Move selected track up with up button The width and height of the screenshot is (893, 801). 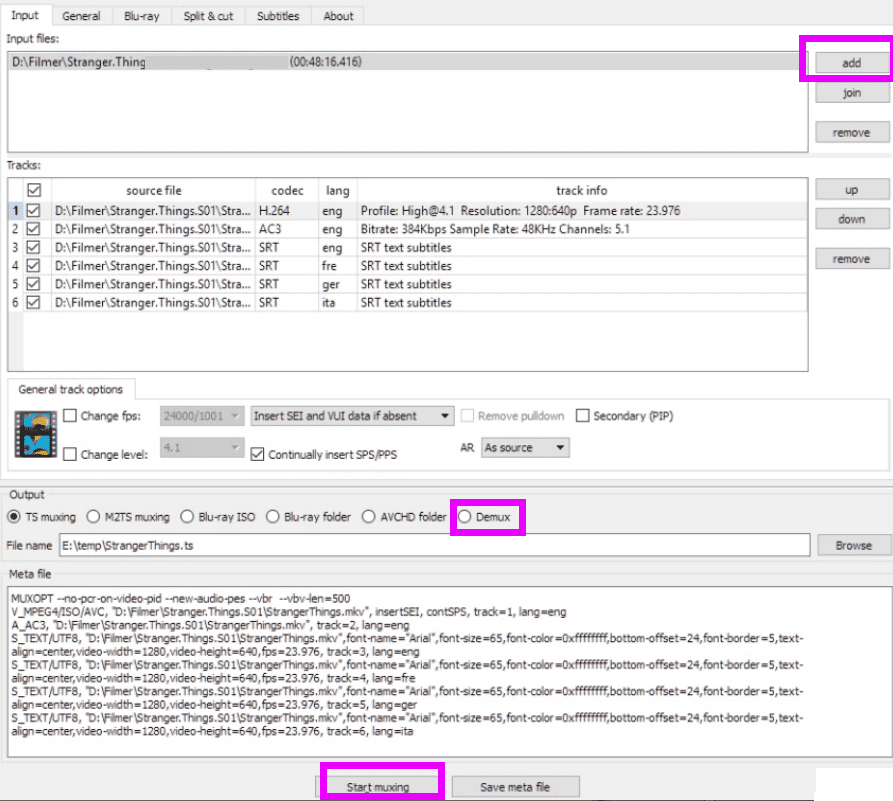coord(851,190)
